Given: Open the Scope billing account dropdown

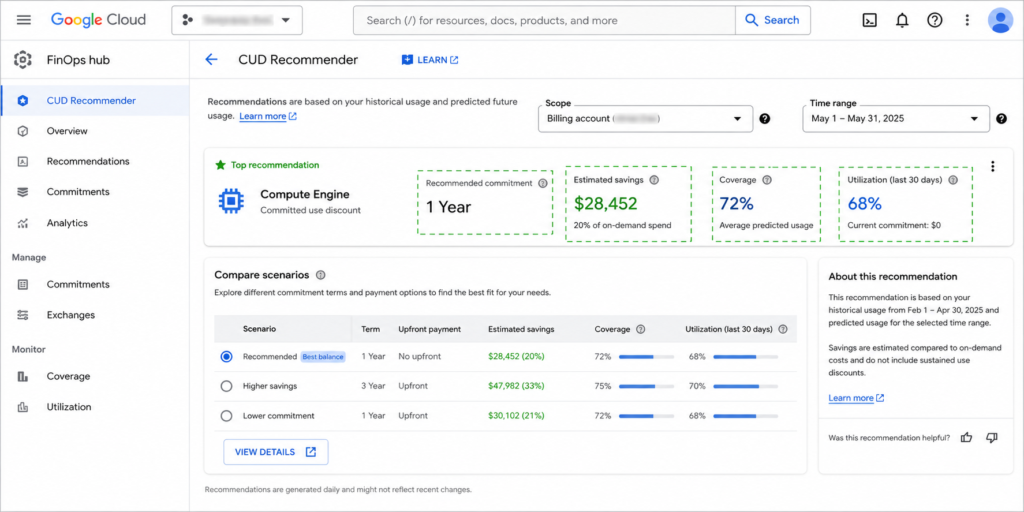Looking at the screenshot, I should click(x=645, y=119).
